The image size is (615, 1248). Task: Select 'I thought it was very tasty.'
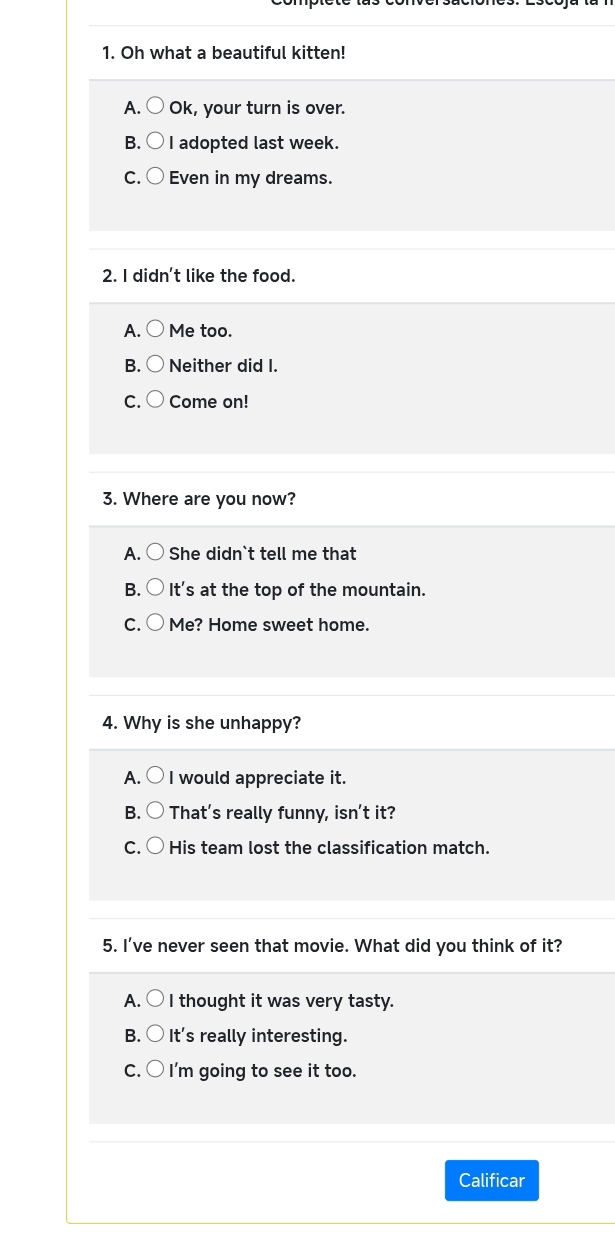tap(155, 999)
